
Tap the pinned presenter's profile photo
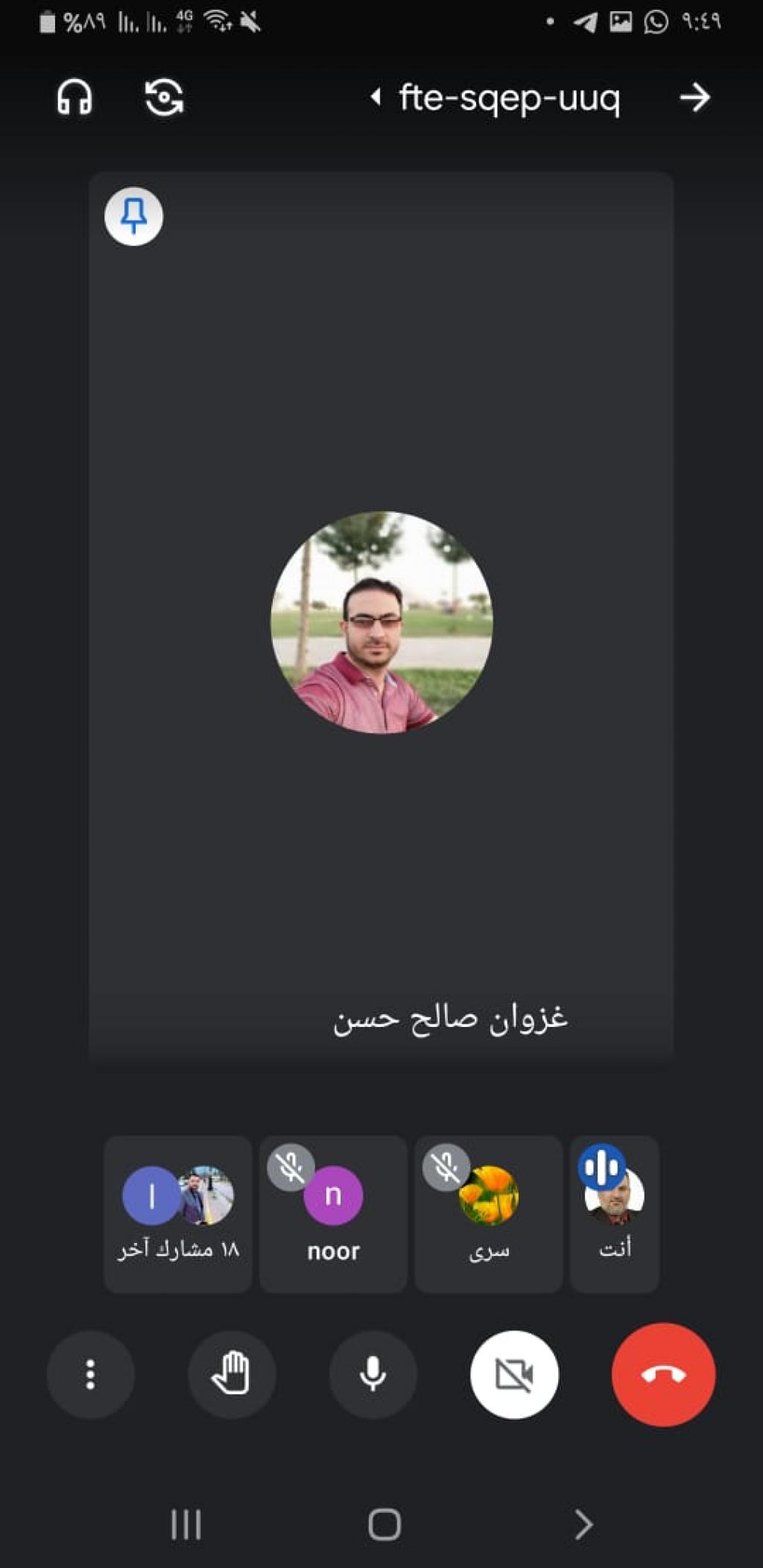381,622
